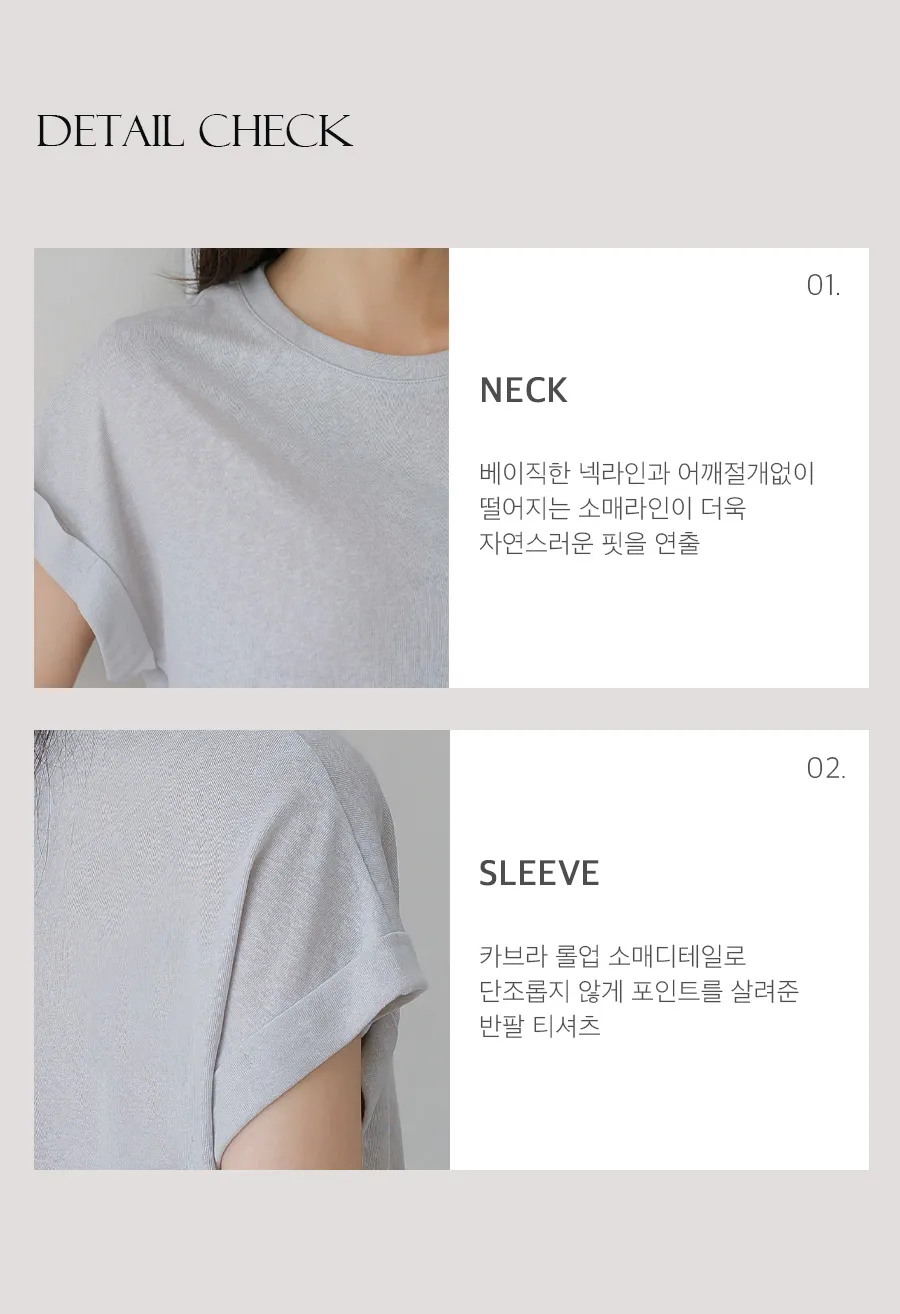Select the 01. number label
This screenshot has width=900, height=1314.
click(x=824, y=286)
